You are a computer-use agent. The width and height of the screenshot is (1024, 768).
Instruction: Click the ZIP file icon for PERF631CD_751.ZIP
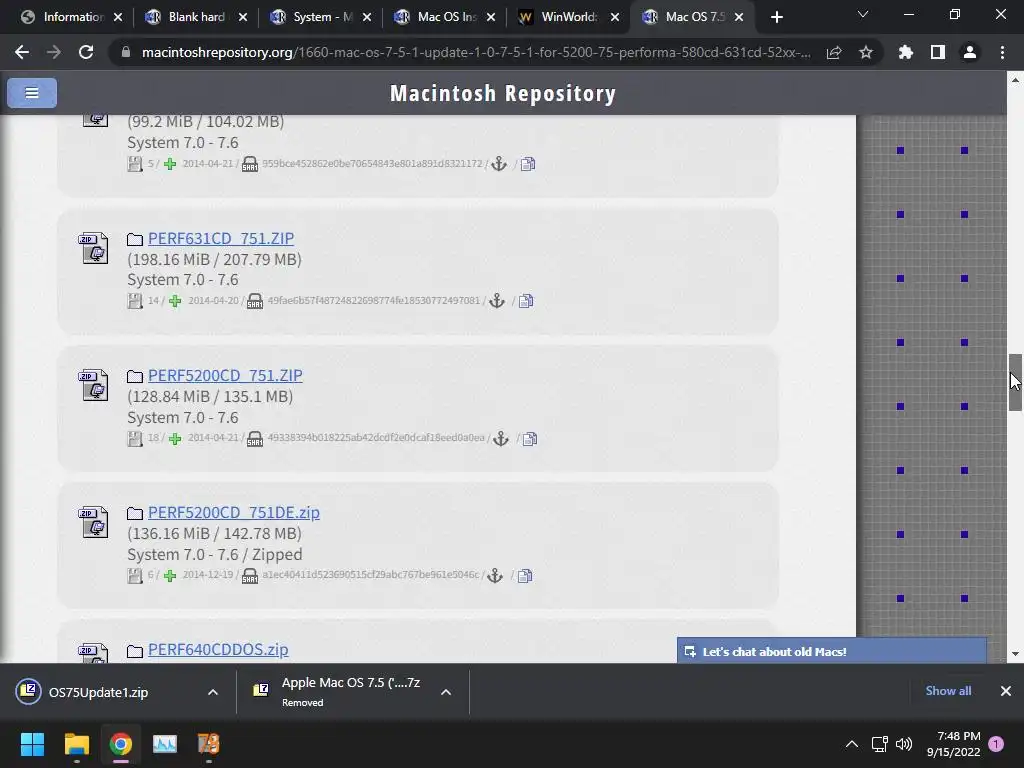point(95,248)
